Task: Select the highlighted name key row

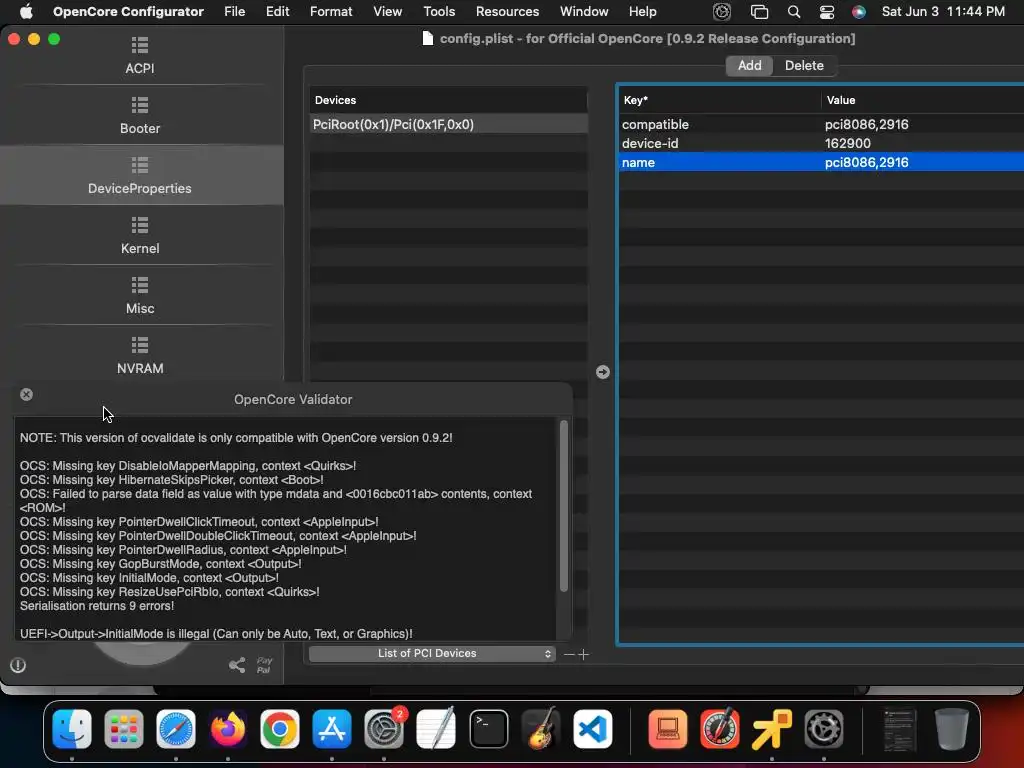Action: (822, 162)
